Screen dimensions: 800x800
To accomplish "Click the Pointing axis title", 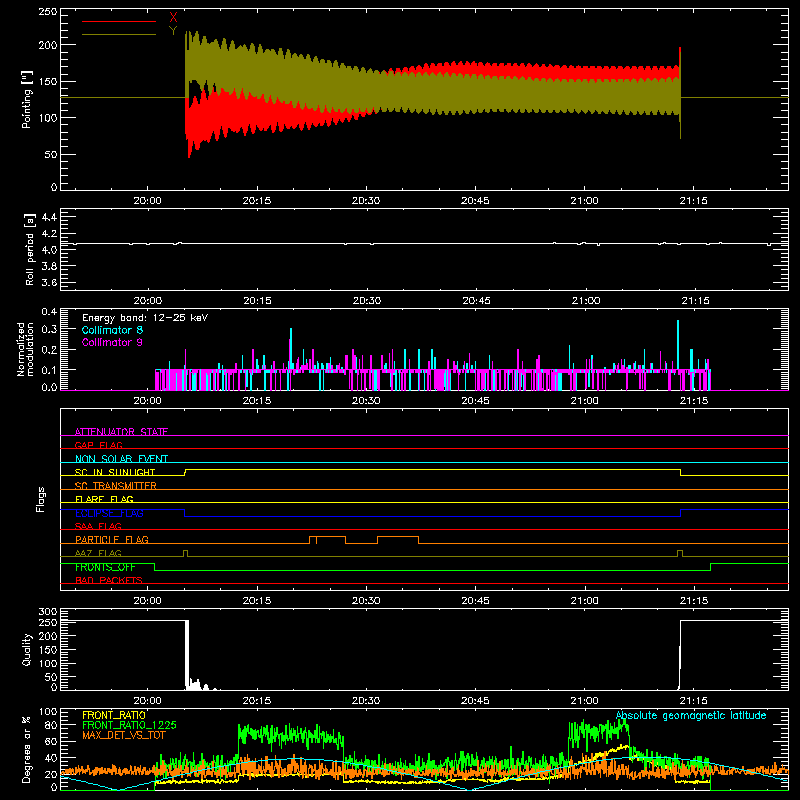I will [27, 99].
